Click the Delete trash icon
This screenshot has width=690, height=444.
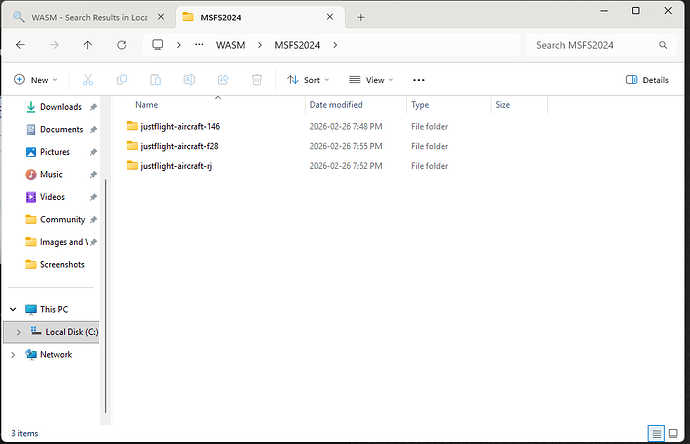[257, 80]
